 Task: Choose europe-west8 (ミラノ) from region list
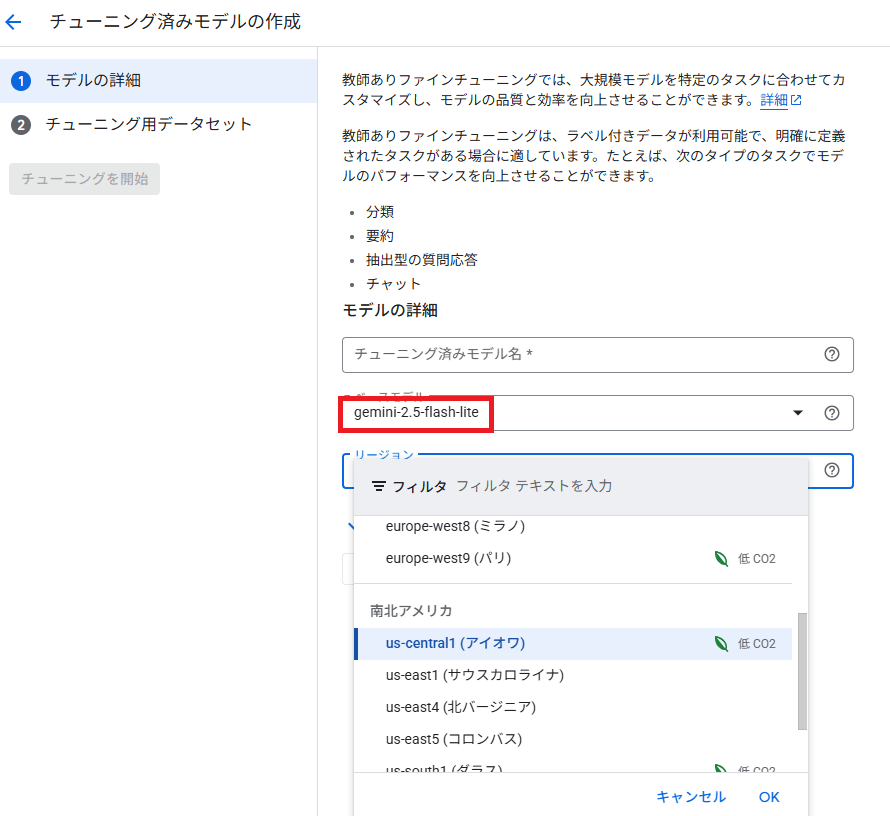point(455,526)
